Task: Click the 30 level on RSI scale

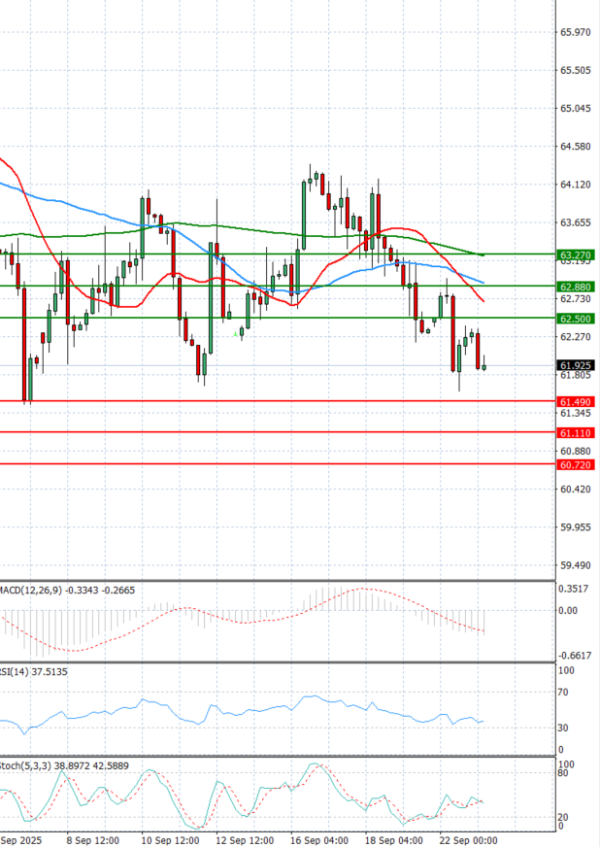Action: click(x=563, y=728)
